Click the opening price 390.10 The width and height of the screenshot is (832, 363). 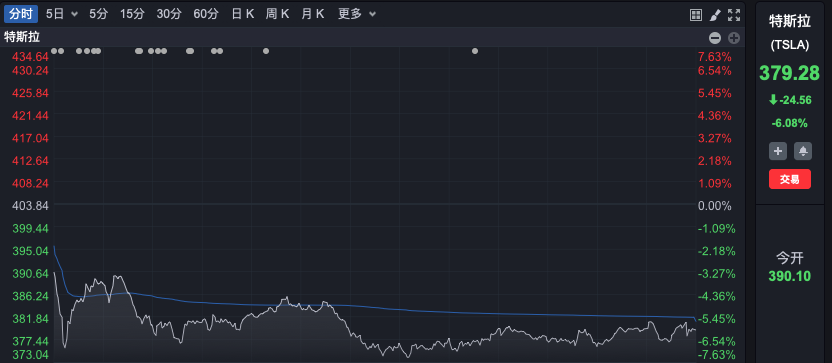tap(790, 276)
